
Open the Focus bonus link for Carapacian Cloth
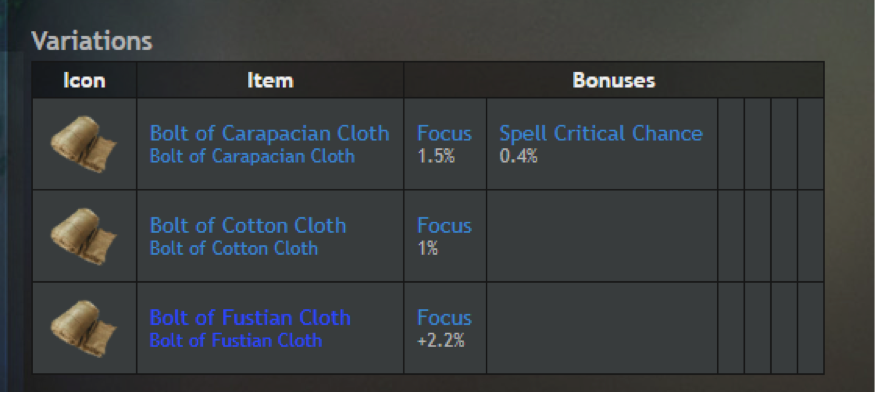(x=444, y=133)
